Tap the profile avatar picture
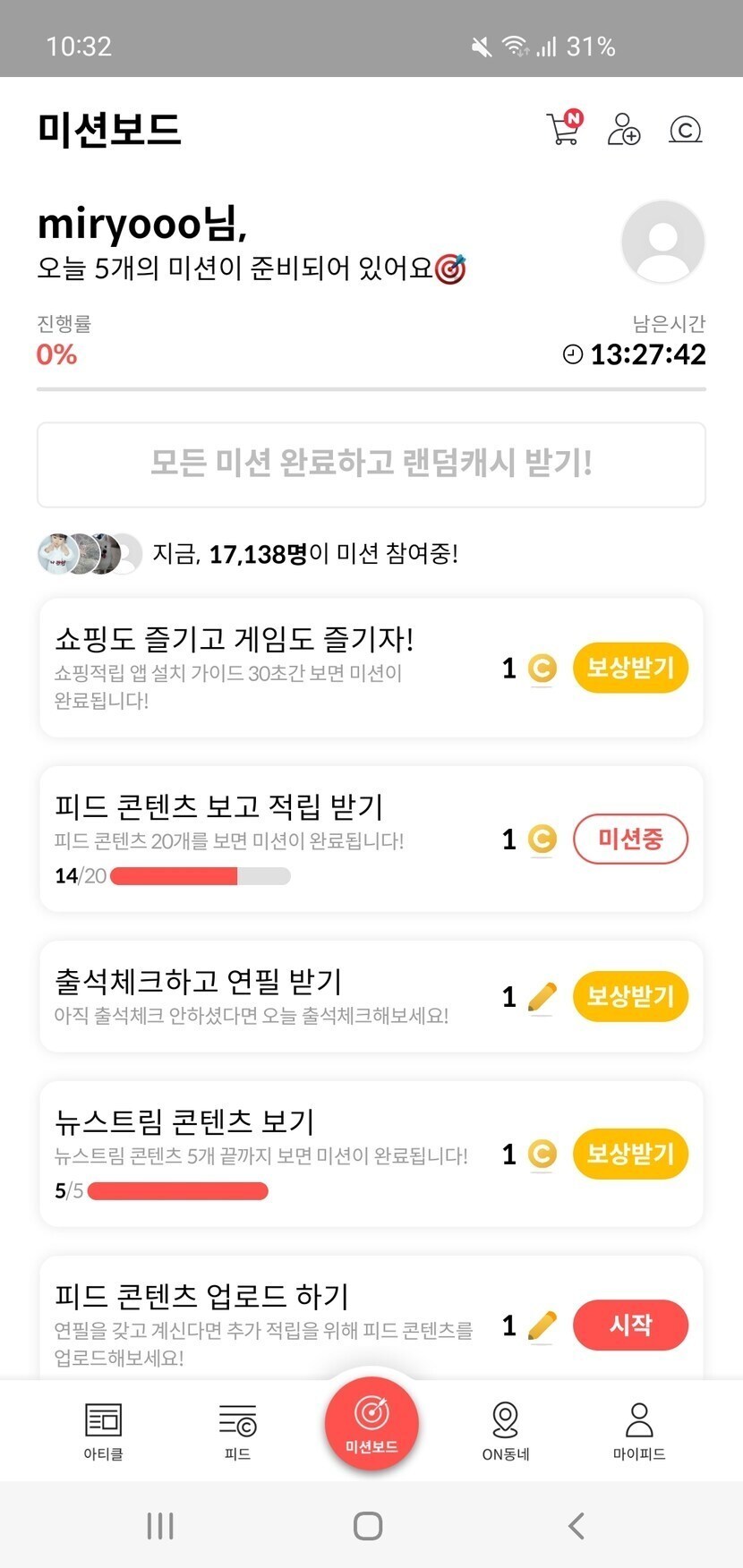743x1568 pixels. [x=662, y=242]
